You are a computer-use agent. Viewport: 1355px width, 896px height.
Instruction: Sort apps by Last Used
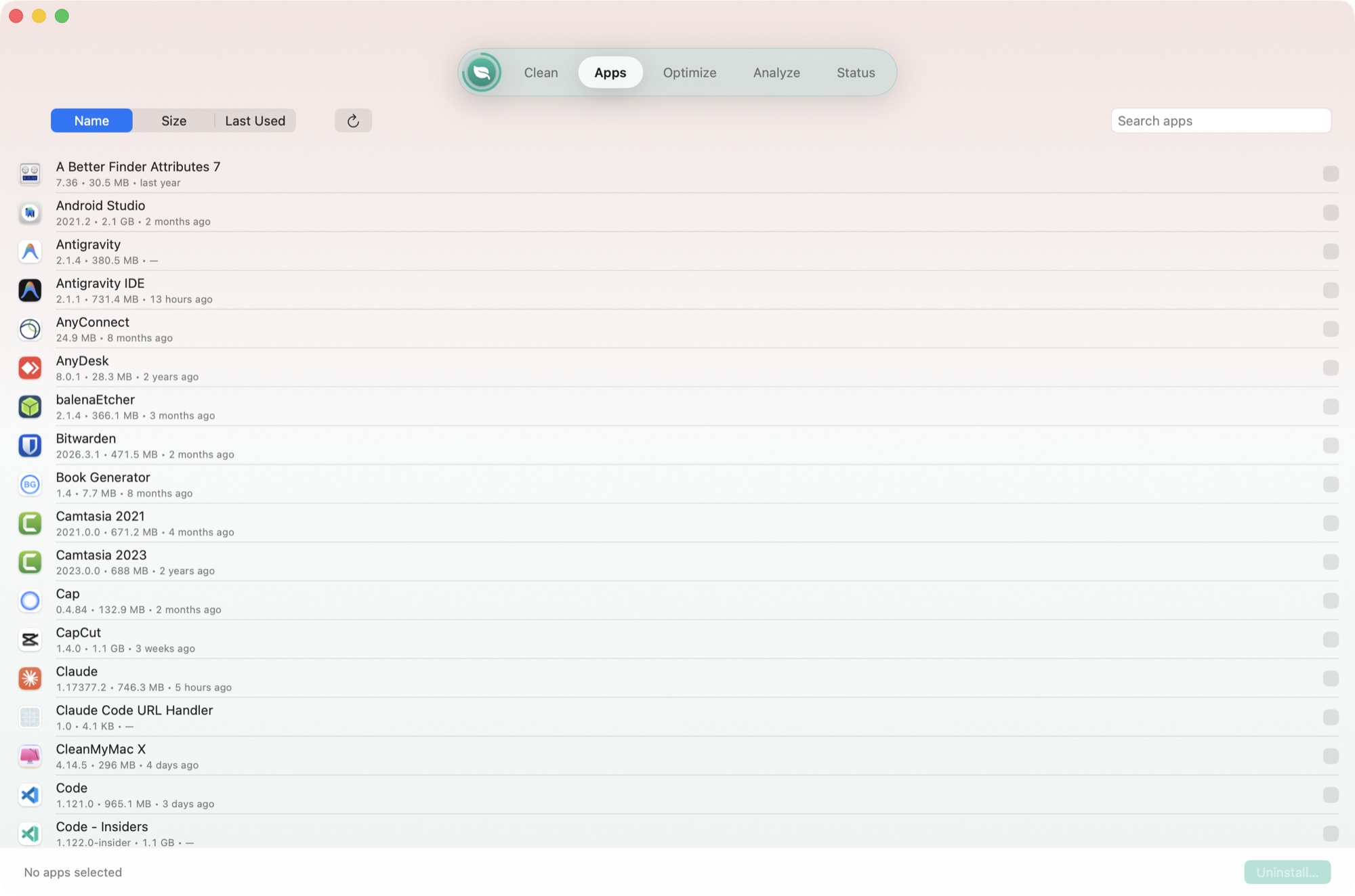255,121
